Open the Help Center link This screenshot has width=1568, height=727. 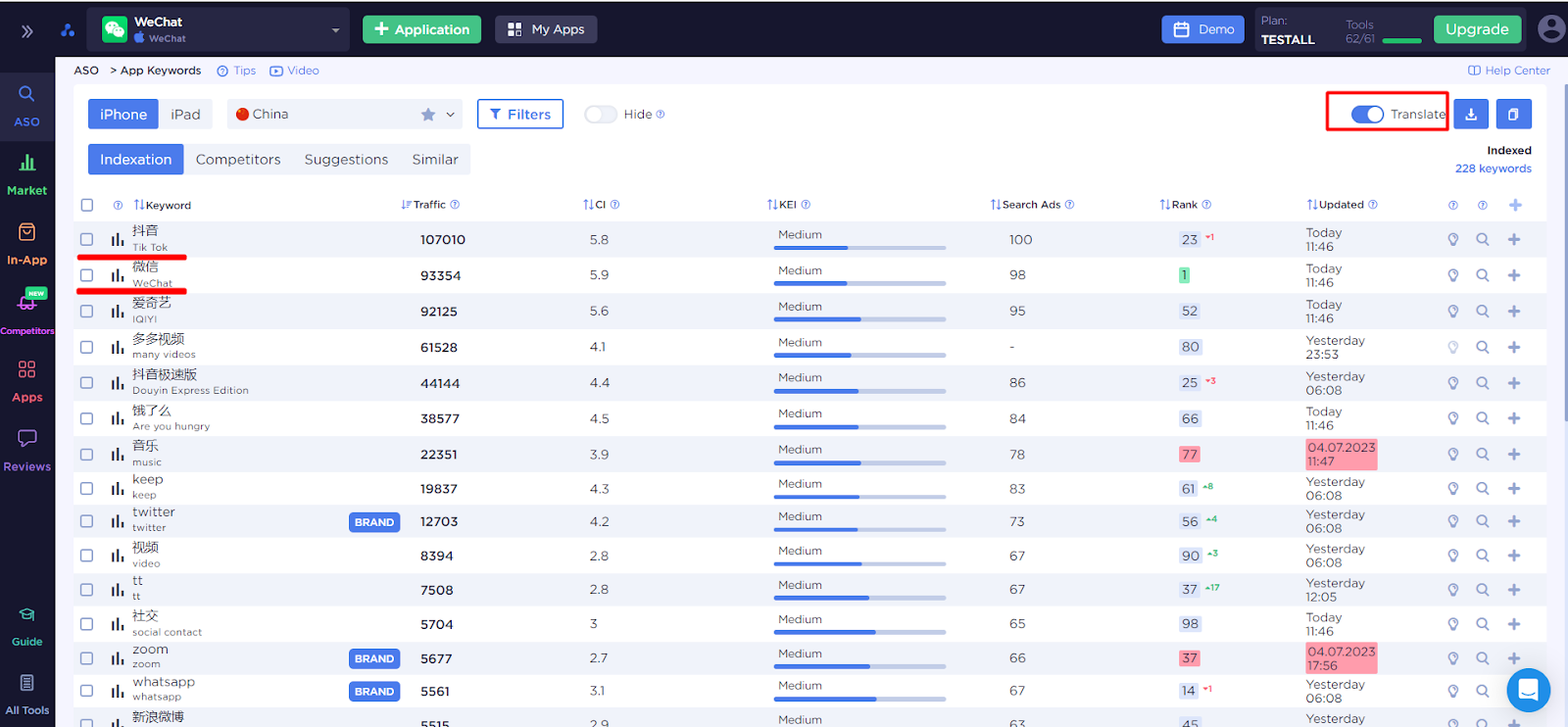[x=1509, y=71]
